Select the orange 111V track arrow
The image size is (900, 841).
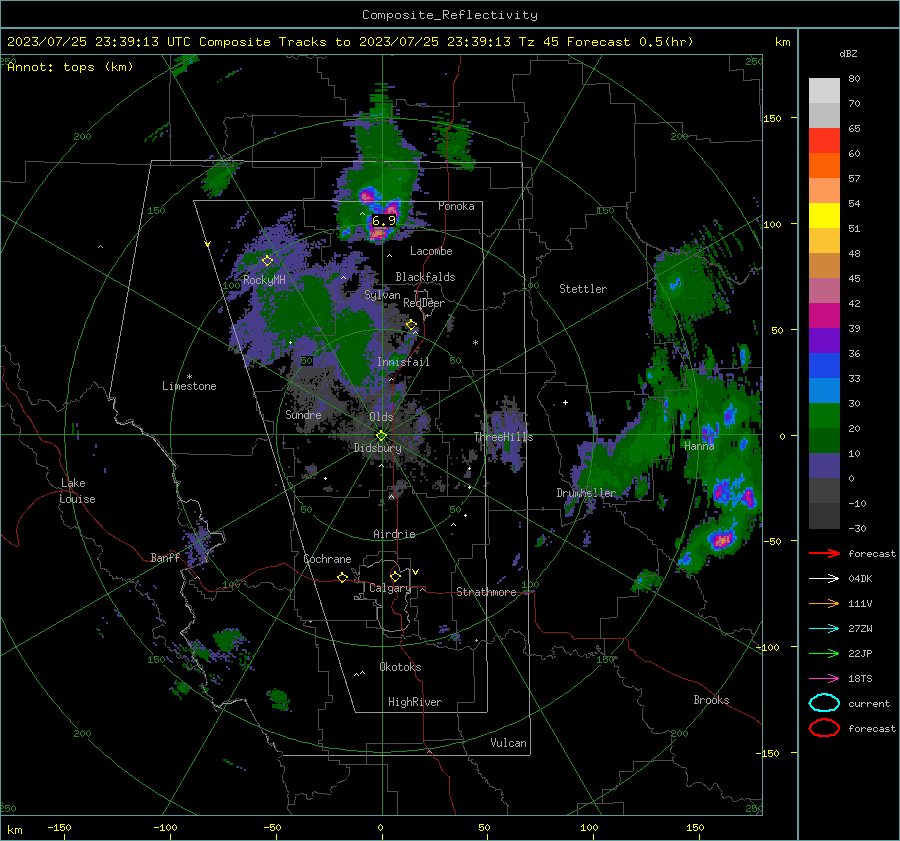[824, 603]
